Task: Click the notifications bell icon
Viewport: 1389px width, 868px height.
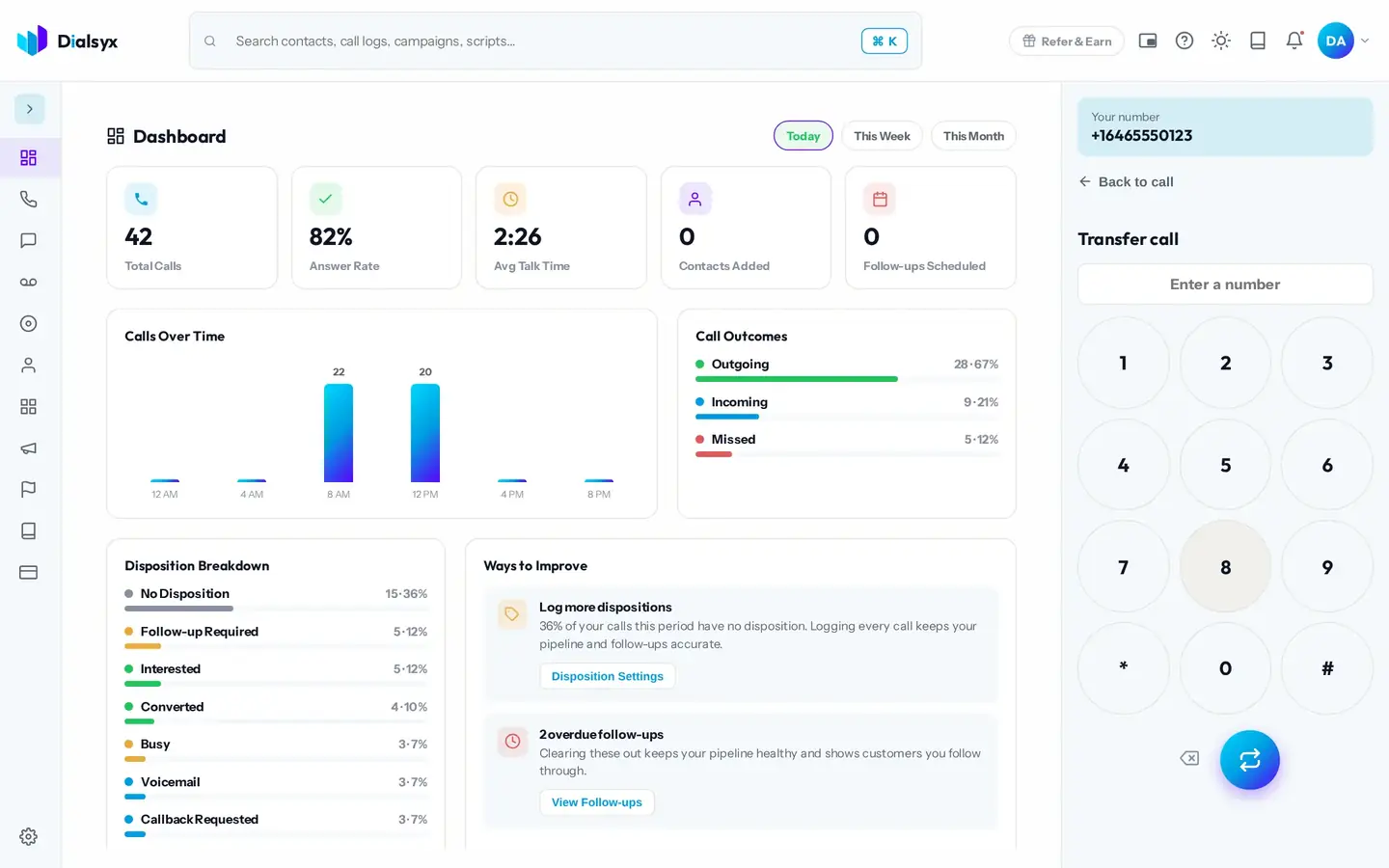Action: point(1294,41)
